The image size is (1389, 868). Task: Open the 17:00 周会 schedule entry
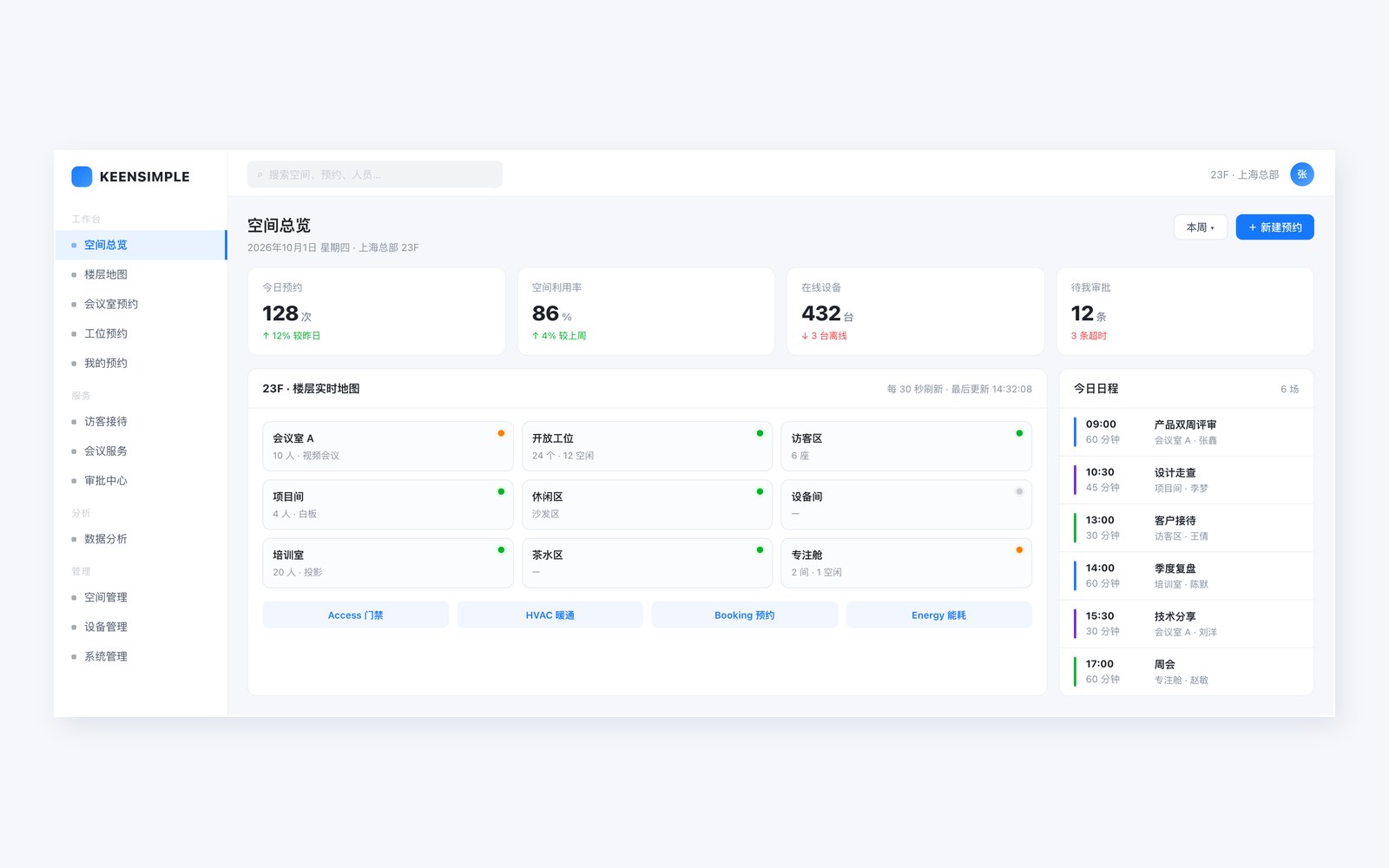pos(1186,672)
